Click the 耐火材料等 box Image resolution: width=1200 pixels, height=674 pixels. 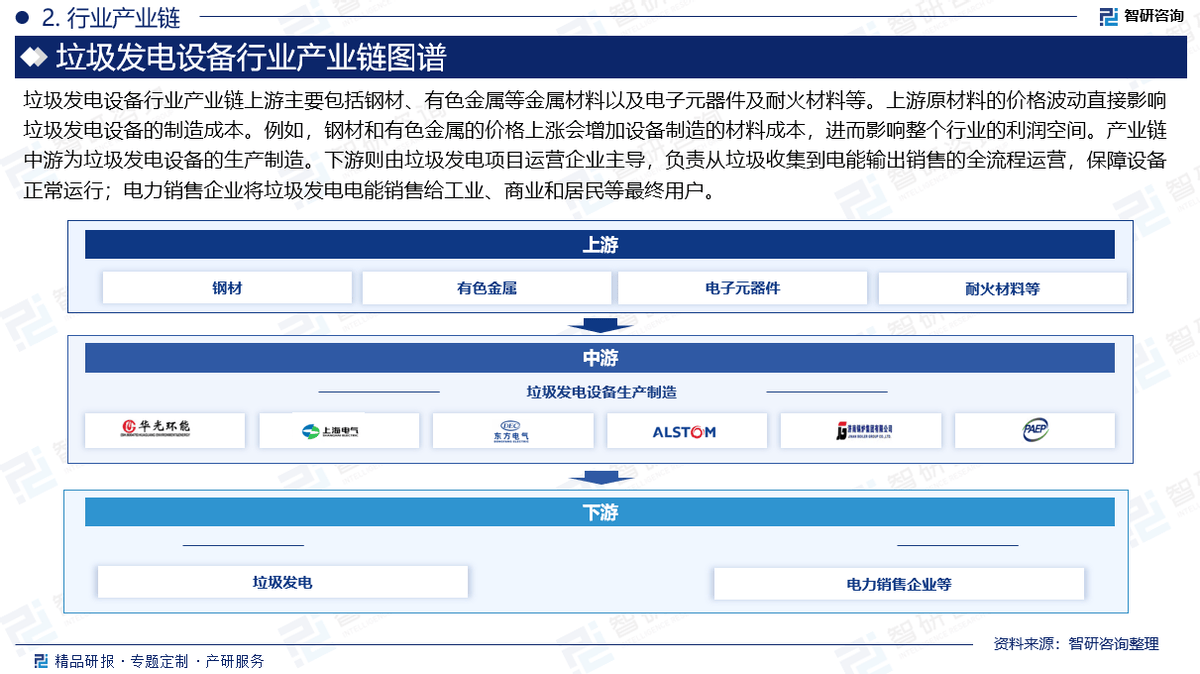1002,289
